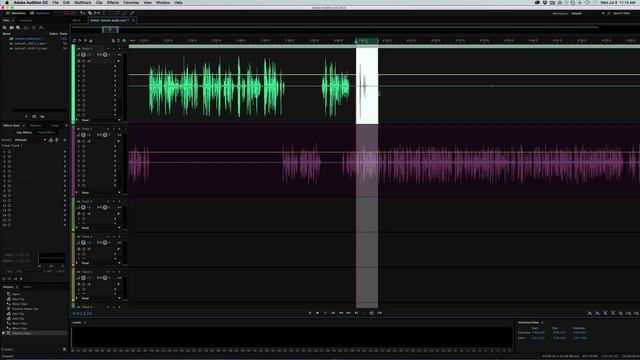Viewport: 640px width, 360px height.
Task: Select the Razor tool in top toolbar
Action: [x=90, y=13]
